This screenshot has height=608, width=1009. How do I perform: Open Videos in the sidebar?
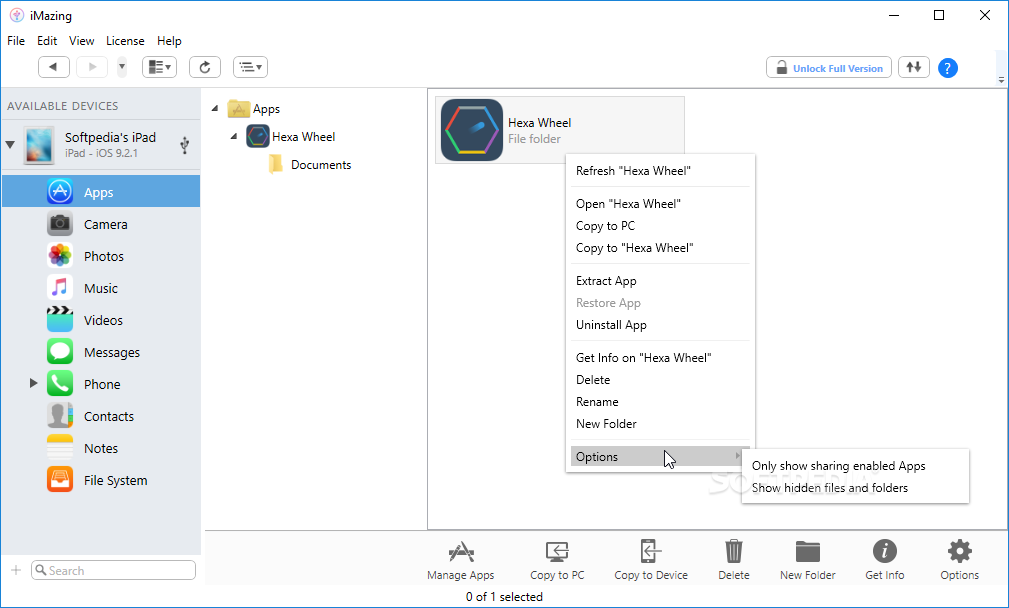(101, 320)
